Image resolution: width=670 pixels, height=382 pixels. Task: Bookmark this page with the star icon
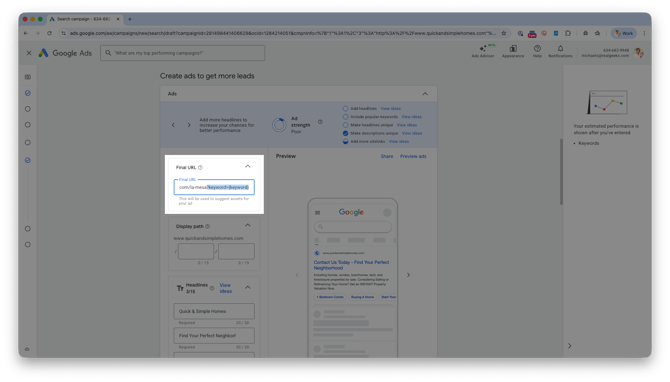tap(504, 33)
